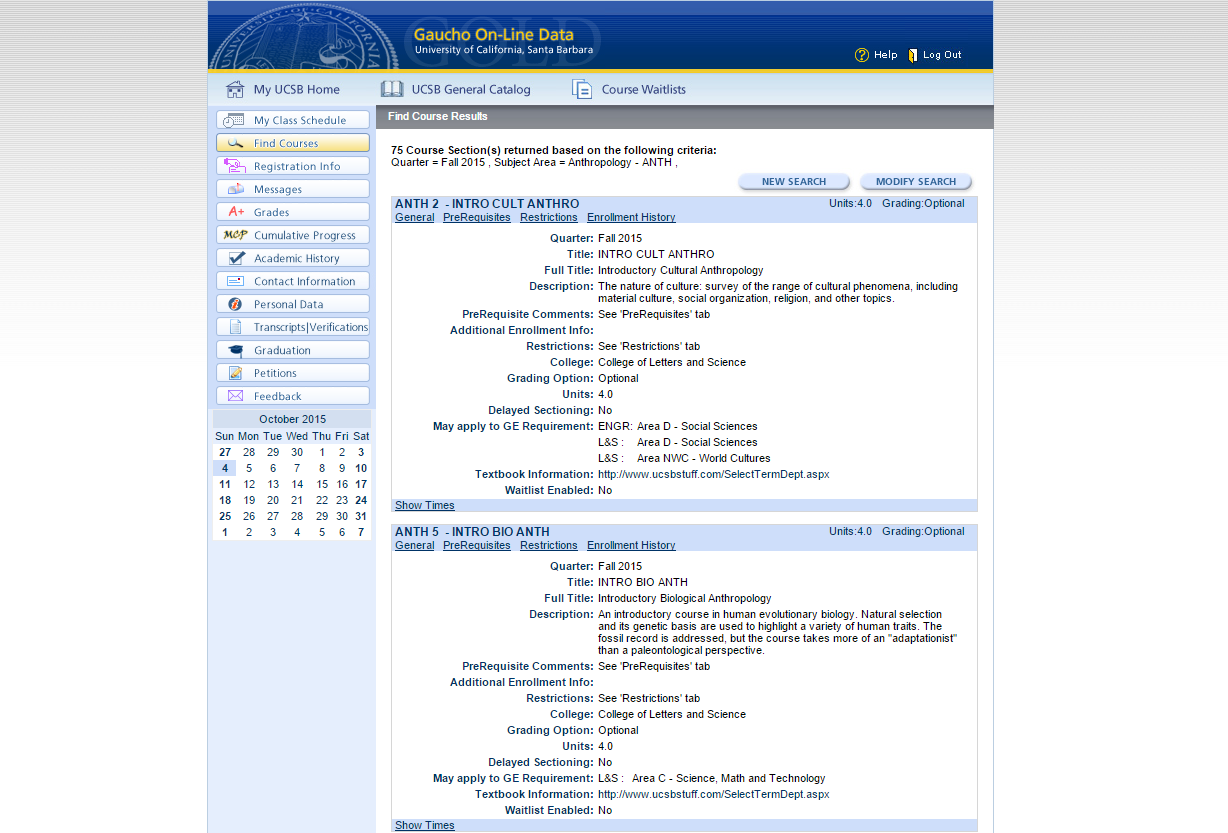Click the Feedback mail icon
The image size is (1228, 833).
click(235, 396)
